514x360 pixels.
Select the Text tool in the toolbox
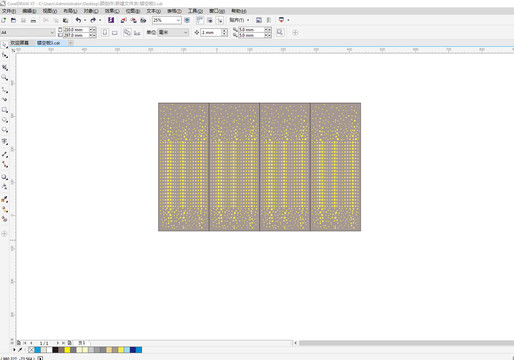coord(5,142)
